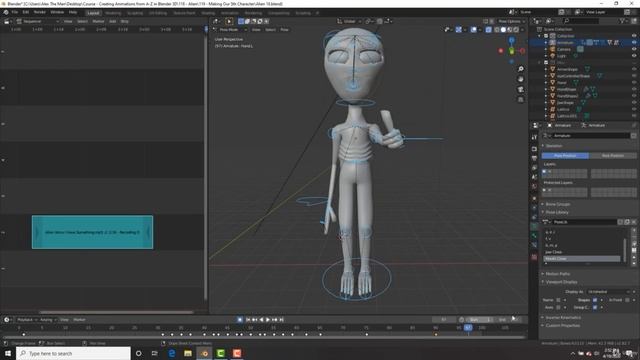The image size is (640, 360).
Task: Click the Pose Position button
Action: click(565, 156)
